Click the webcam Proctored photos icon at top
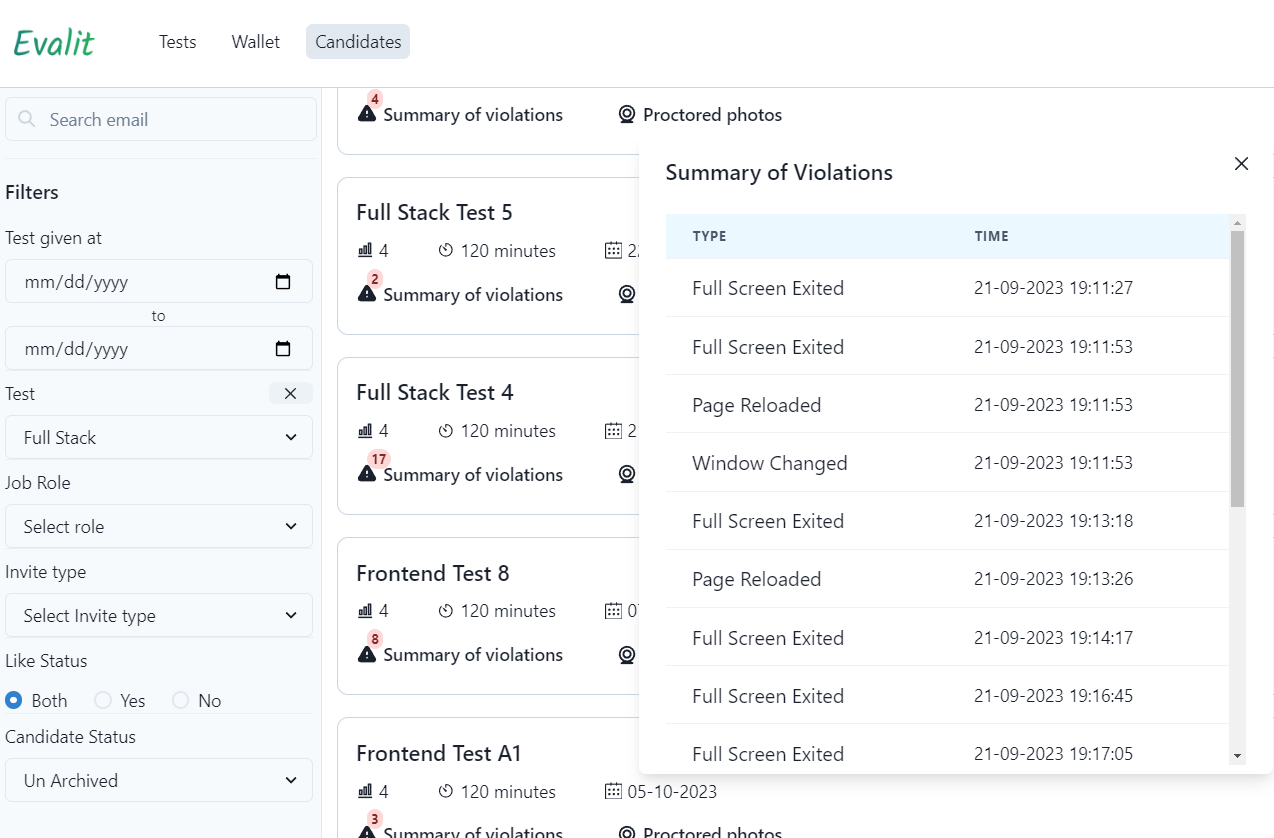The image size is (1274, 838). point(627,115)
